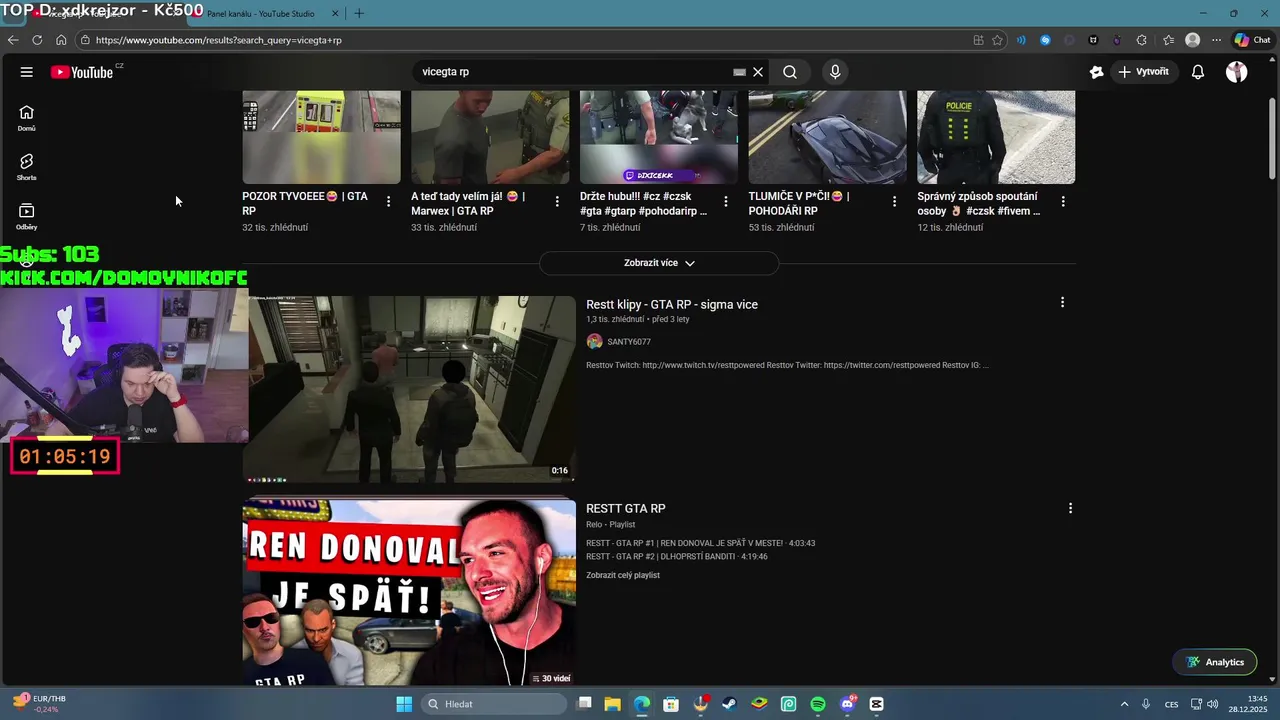Clear the YouTube search query
This screenshot has height=720, width=1280.
(758, 72)
